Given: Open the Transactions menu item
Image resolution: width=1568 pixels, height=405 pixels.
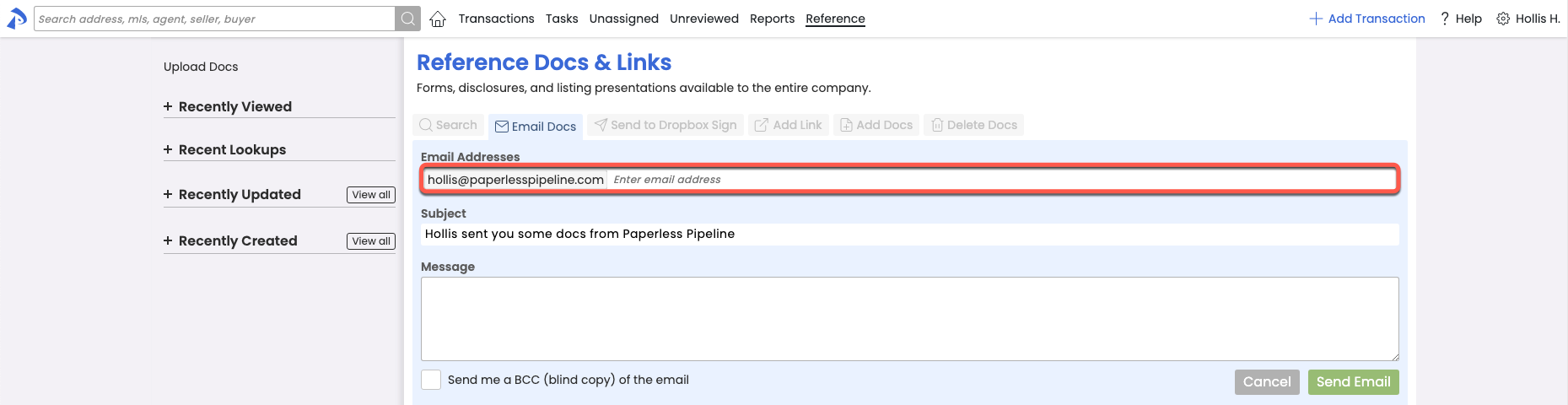Looking at the screenshot, I should [496, 19].
